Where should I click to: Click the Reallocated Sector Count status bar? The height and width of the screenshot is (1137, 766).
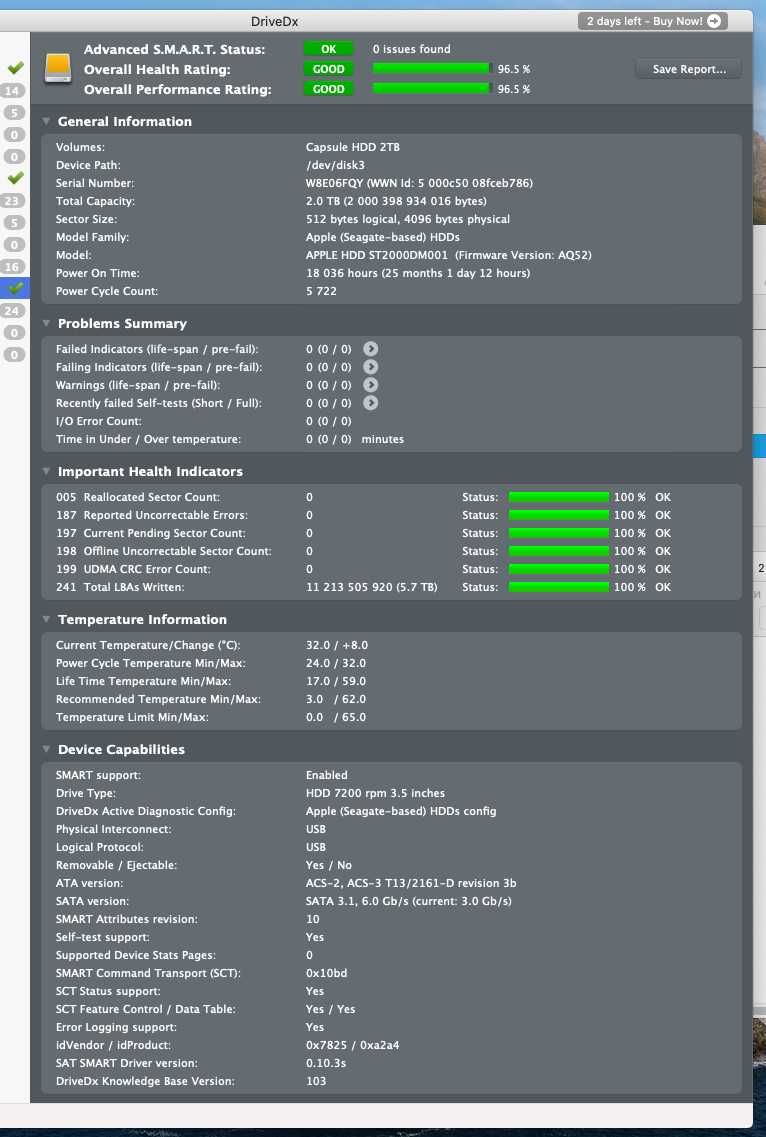[x=559, y=497]
